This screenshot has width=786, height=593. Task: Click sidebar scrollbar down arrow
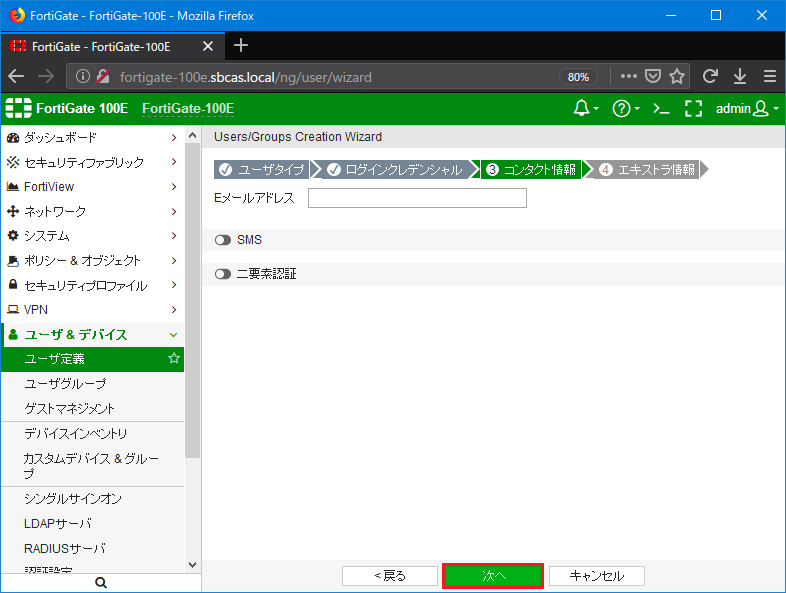tap(192, 564)
